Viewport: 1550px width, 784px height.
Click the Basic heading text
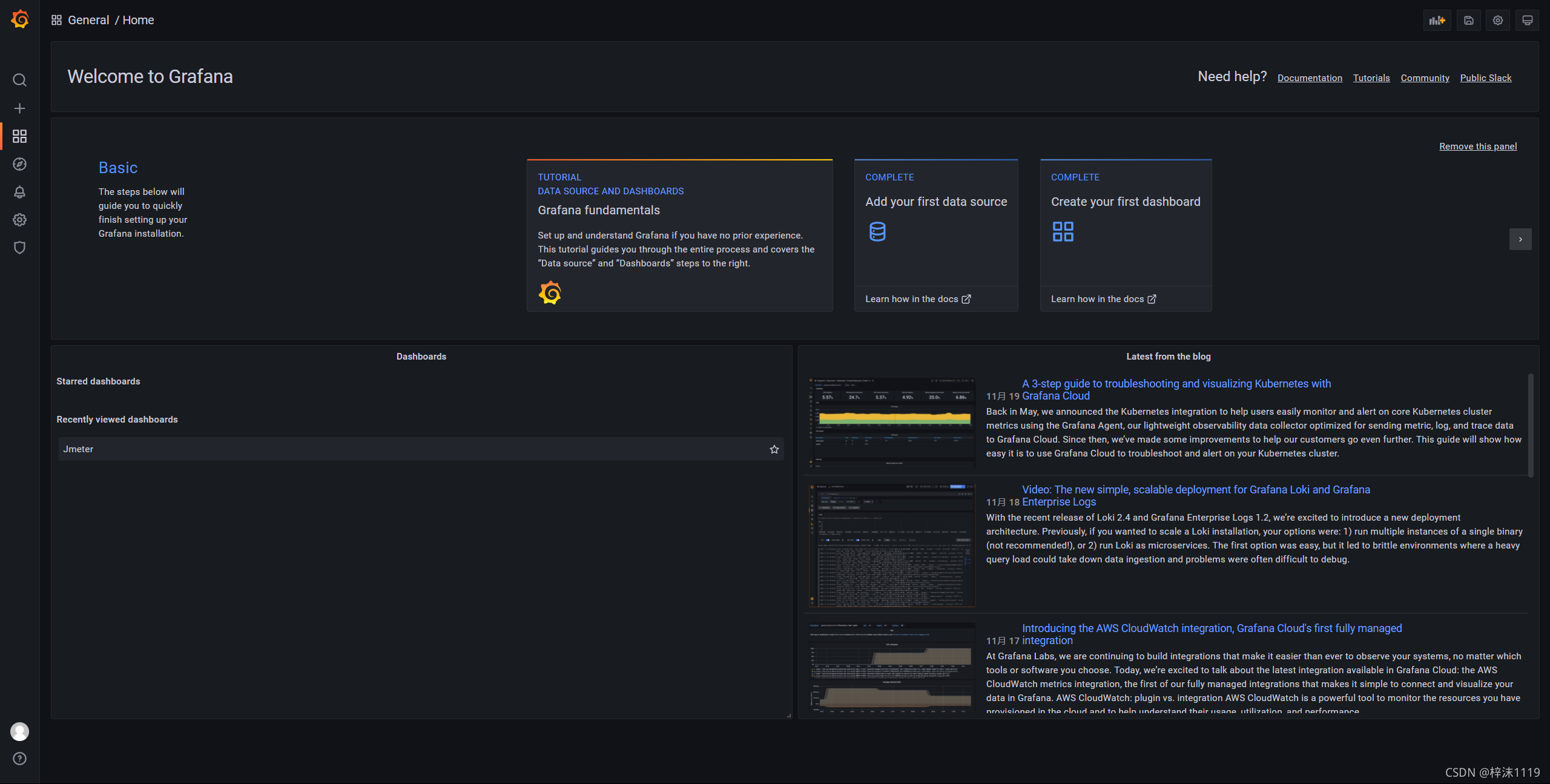118,168
